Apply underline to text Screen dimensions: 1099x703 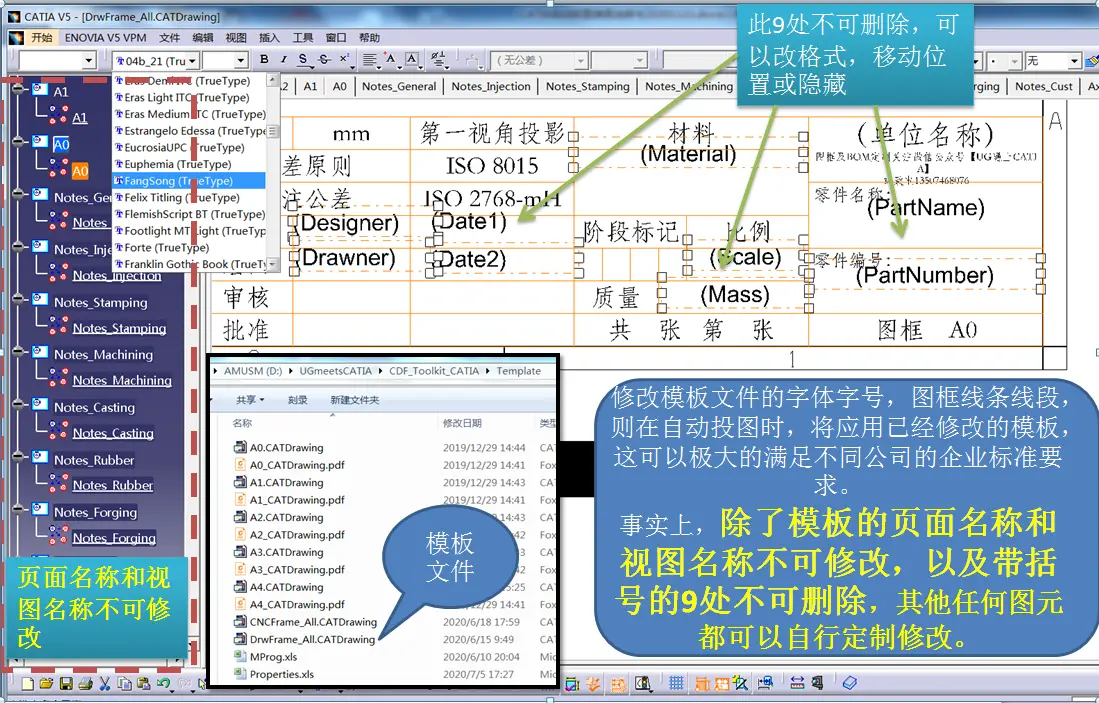[303, 60]
